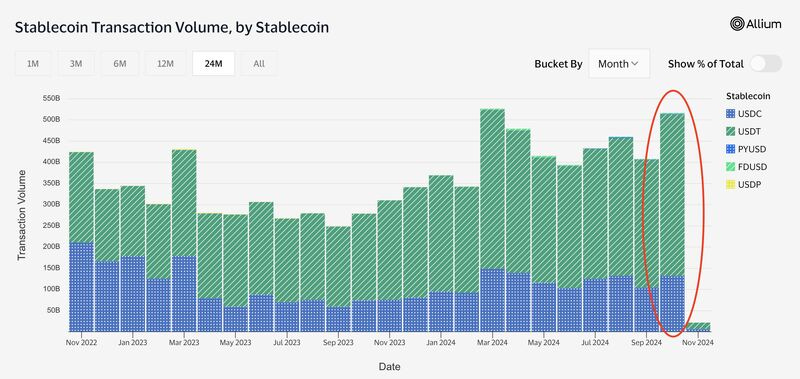Click the 300B y-axis label
The width and height of the screenshot is (800, 379).
(51, 204)
